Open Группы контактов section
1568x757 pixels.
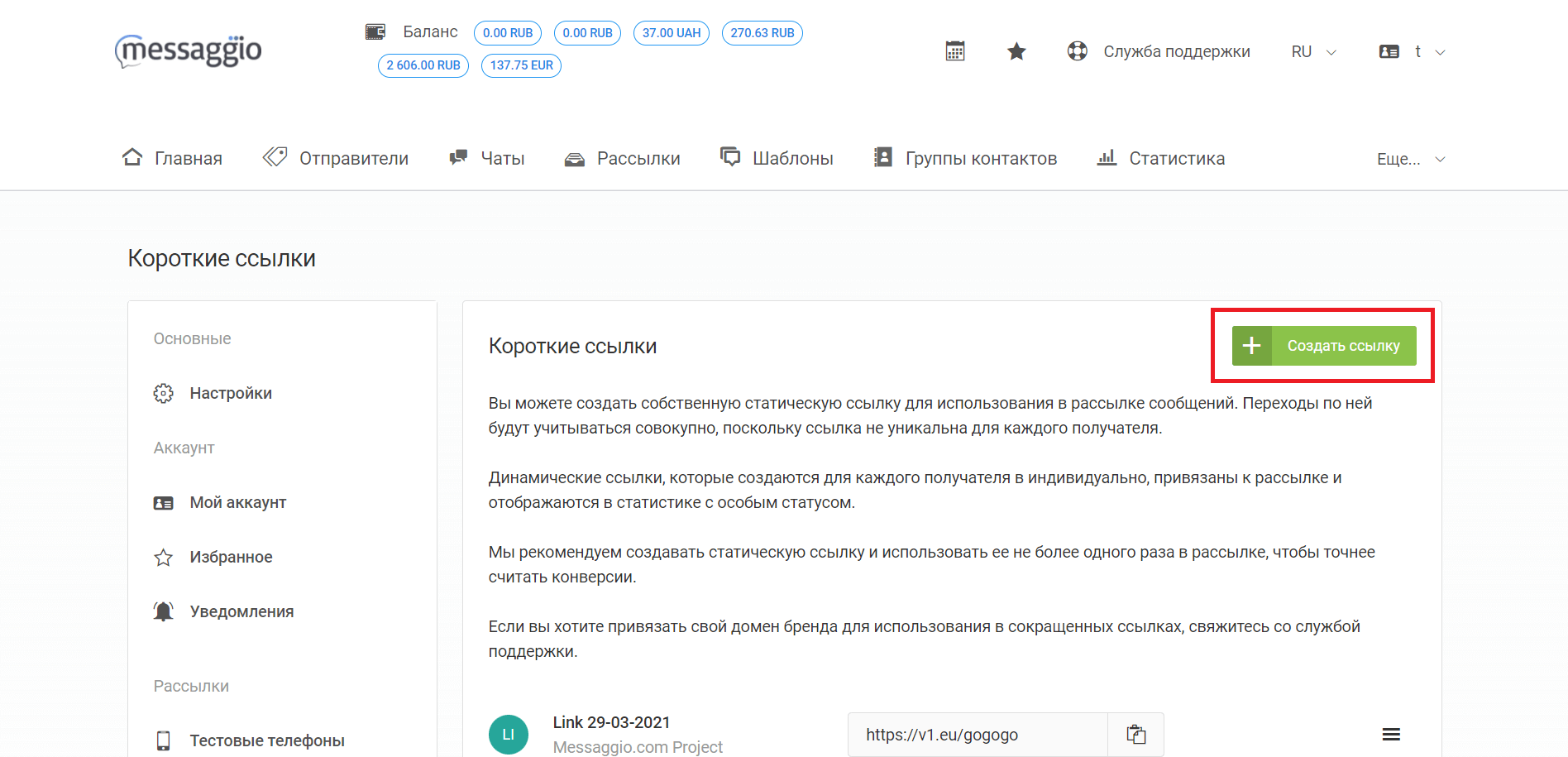[981, 158]
